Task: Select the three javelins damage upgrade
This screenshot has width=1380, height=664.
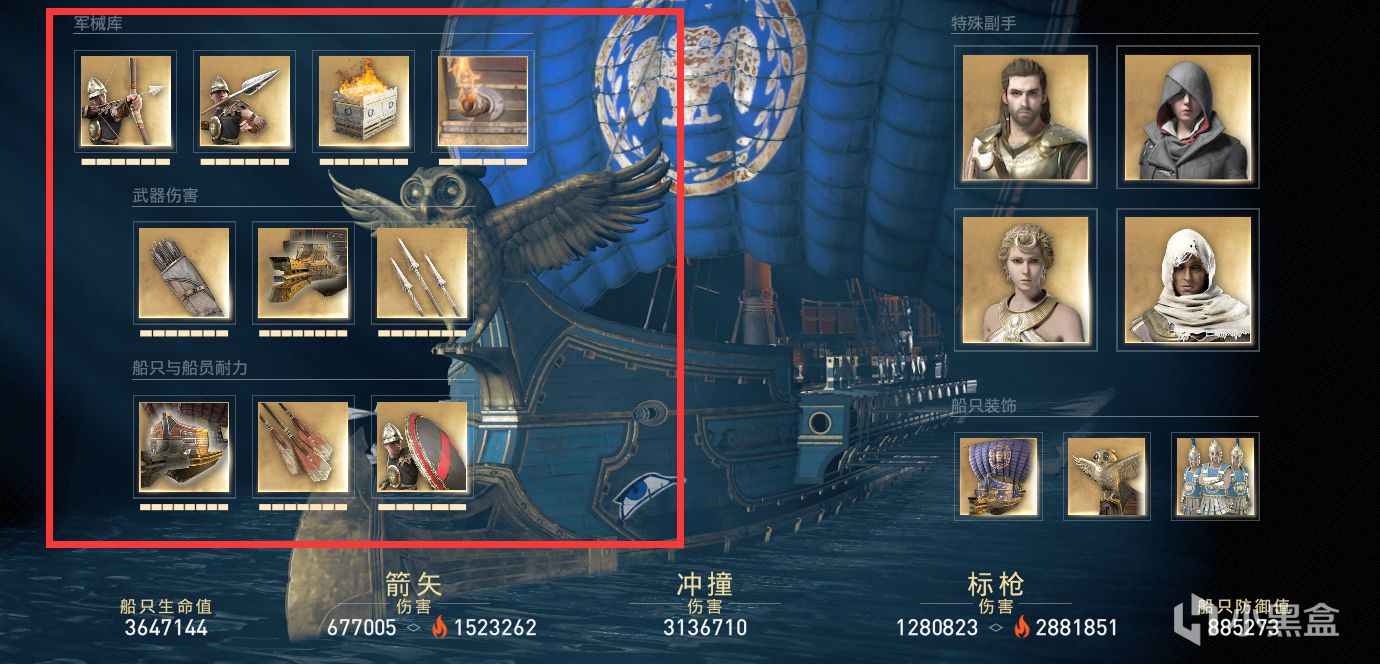Action: pyautogui.click(x=422, y=273)
